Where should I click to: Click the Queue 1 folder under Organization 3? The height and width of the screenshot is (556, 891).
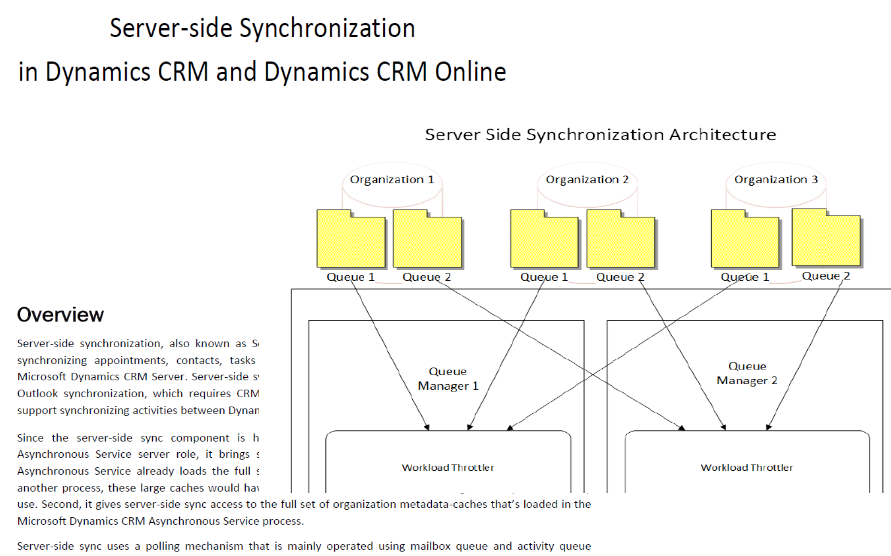pyautogui.click(x=745, y=240)
